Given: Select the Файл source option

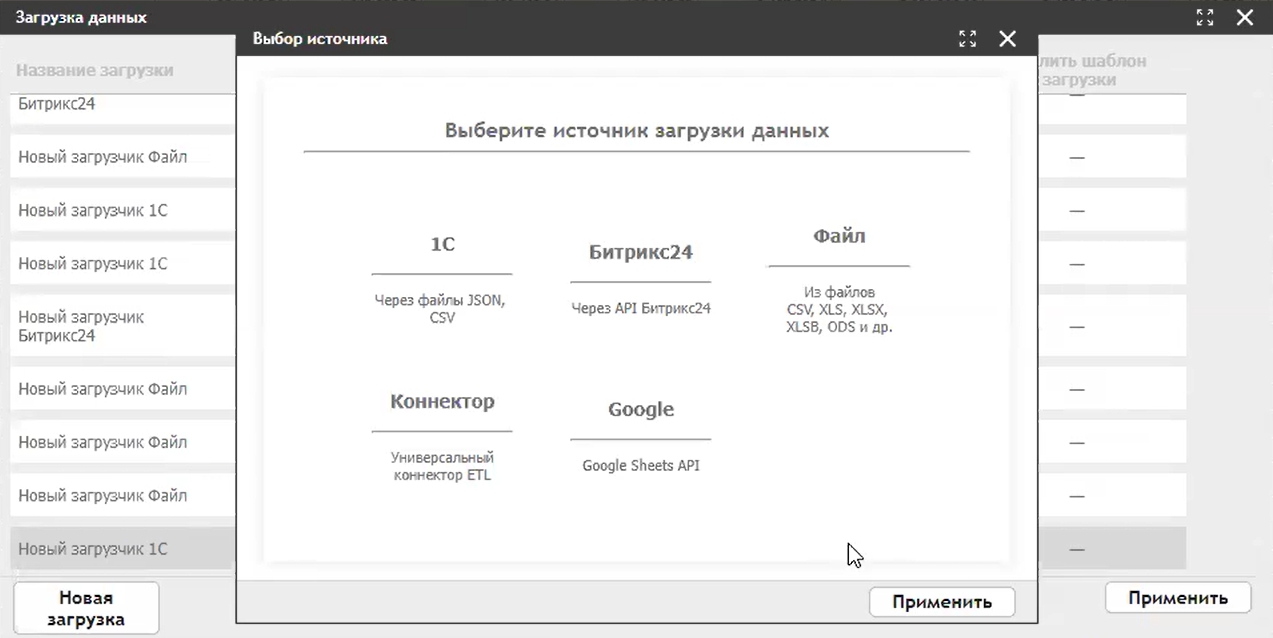Looking at the screenshot, I should pos(839,280).
